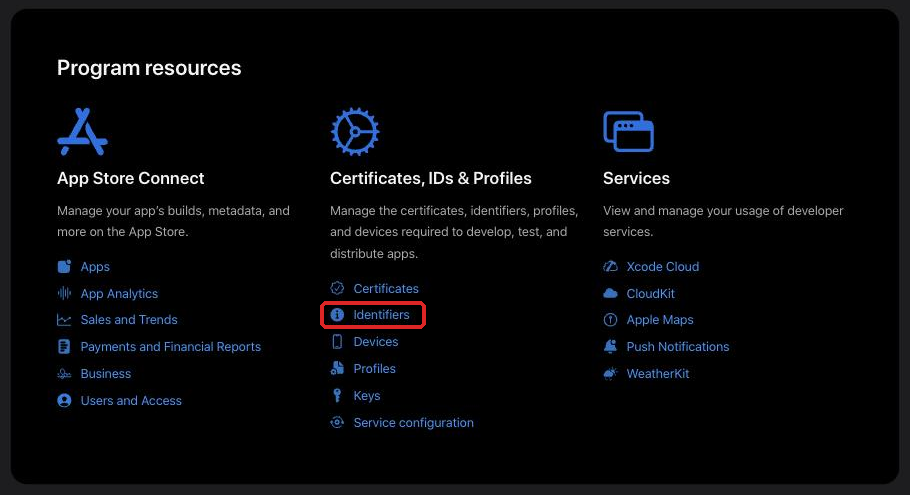This screenshot has height=495, width=910.
Task: Click the 'Manage your app's builds' description
Action: coord(173,221)
